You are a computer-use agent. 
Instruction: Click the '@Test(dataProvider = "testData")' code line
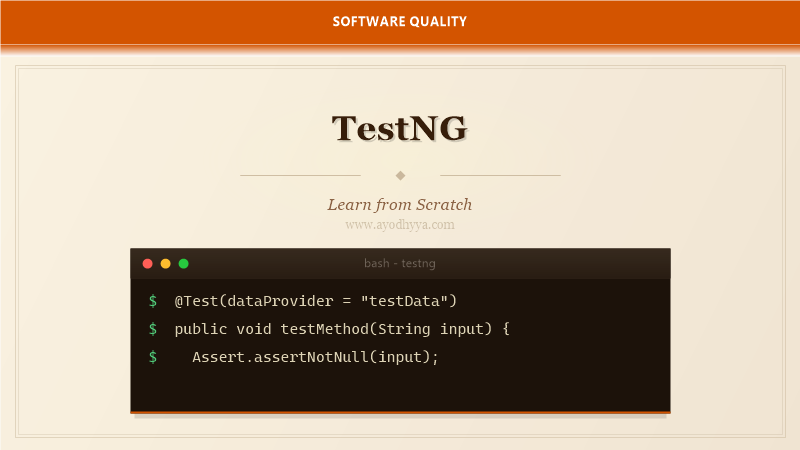click(x=315, y=301)
